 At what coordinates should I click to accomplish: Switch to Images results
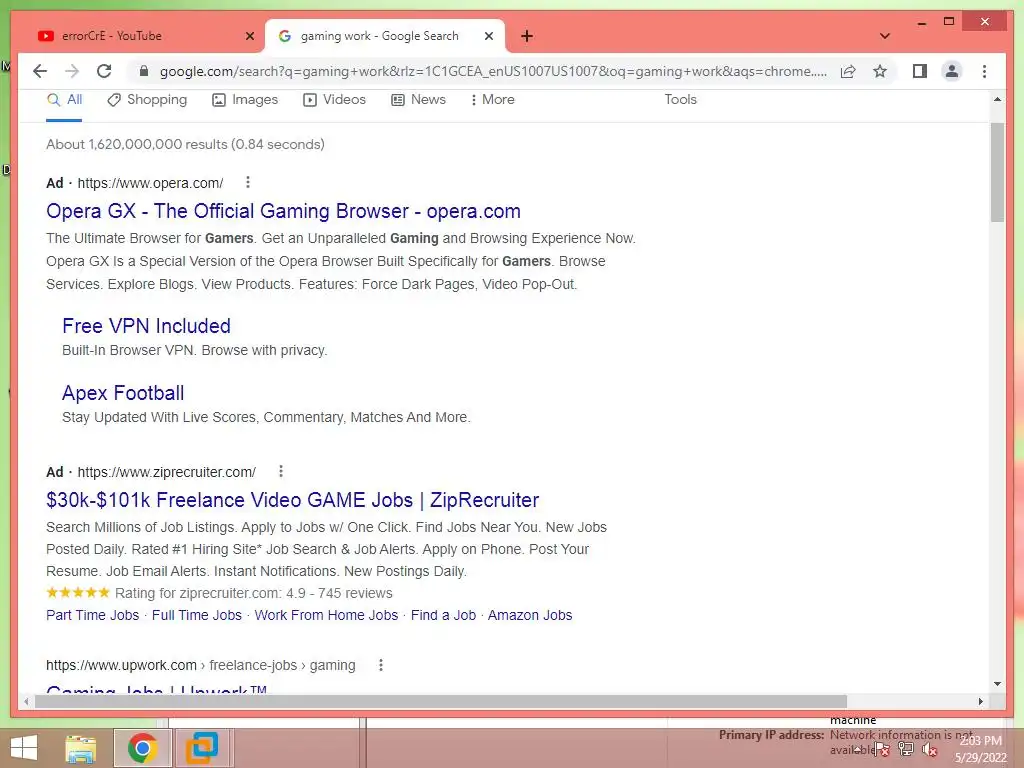(245, 100)
